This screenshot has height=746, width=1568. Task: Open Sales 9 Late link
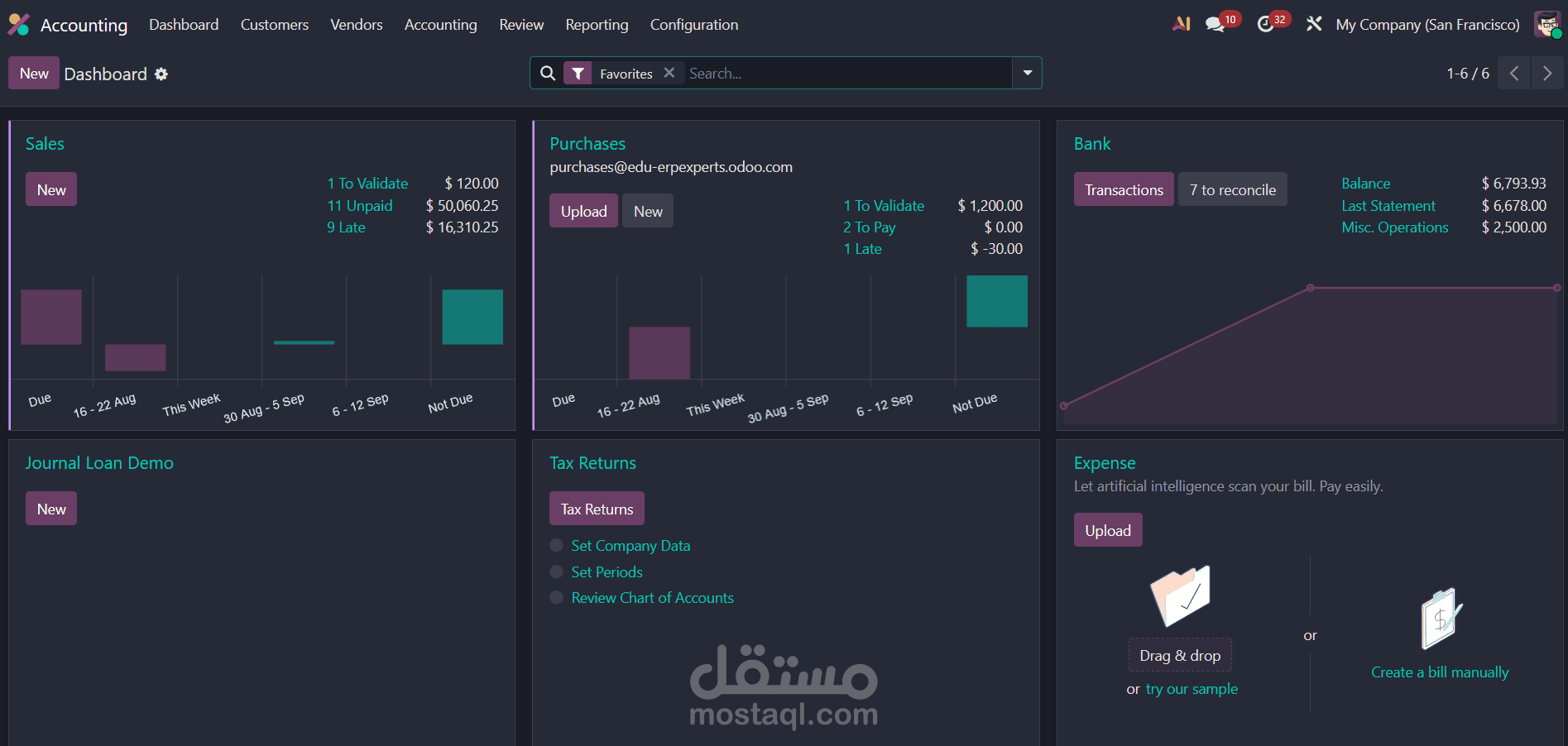coord(346,227)
